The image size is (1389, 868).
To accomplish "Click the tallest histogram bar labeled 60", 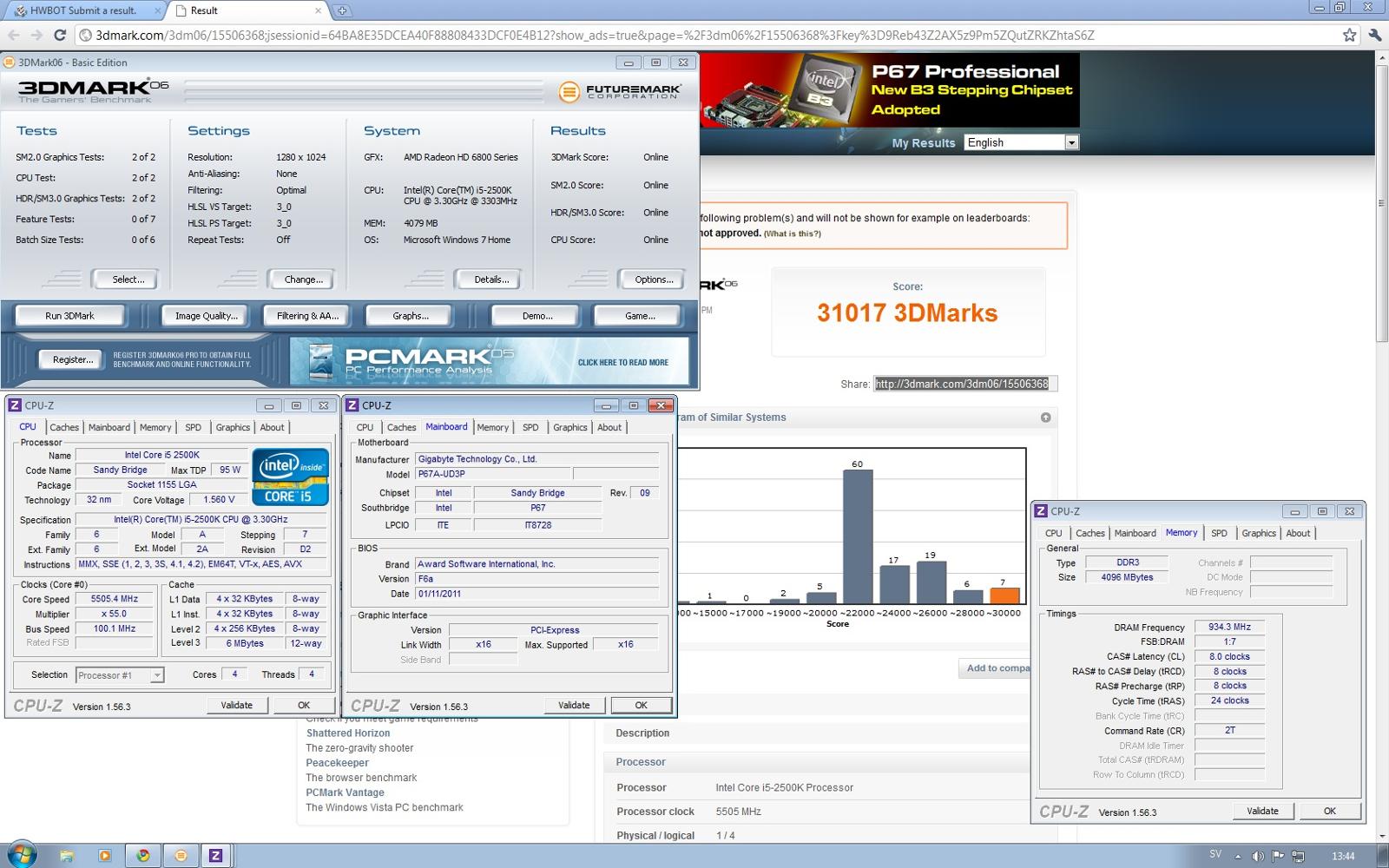I will tap(858, 536).
